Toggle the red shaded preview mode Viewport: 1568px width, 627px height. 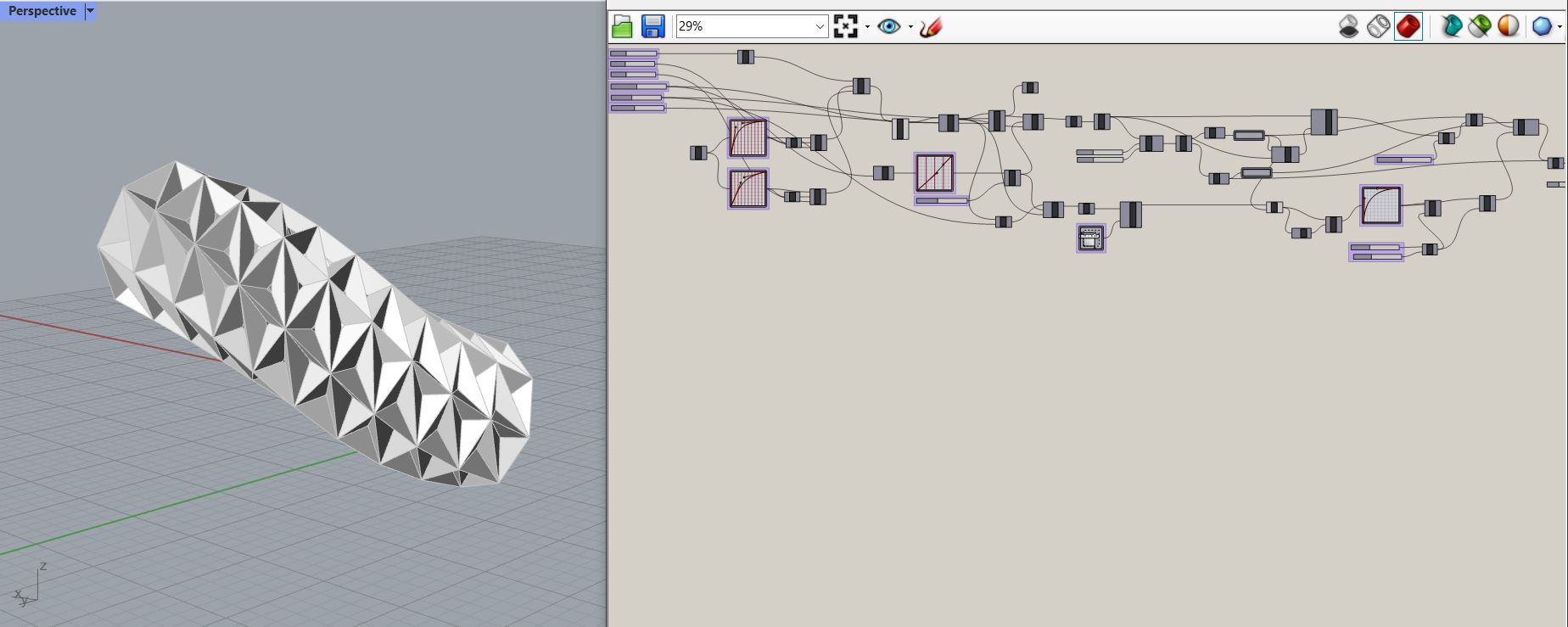[x=1408, y=26]
